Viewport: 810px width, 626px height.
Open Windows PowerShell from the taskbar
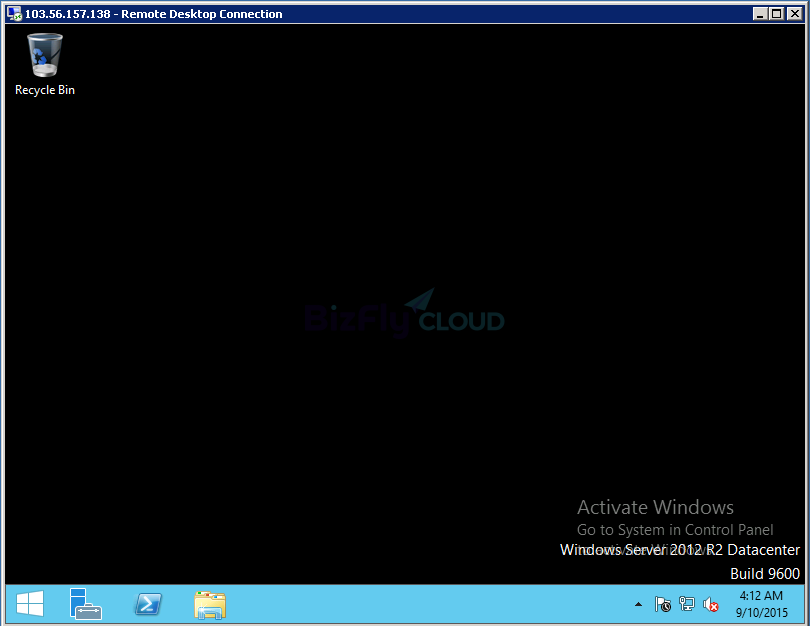point(148,604)
